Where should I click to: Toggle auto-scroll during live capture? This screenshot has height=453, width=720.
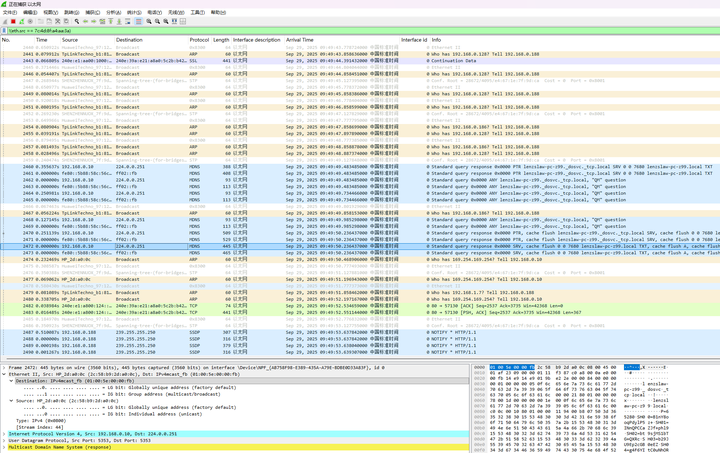(128, 21)
